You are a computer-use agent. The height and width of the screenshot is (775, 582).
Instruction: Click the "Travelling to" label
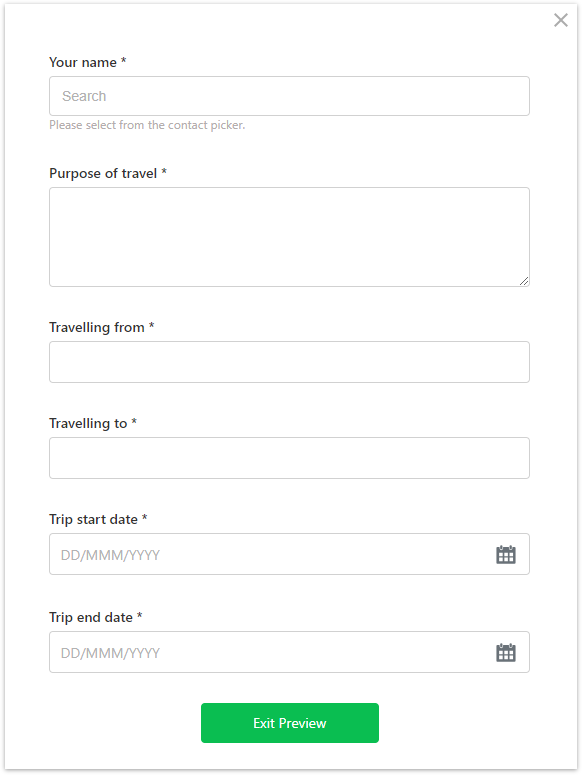click(88, 424)
